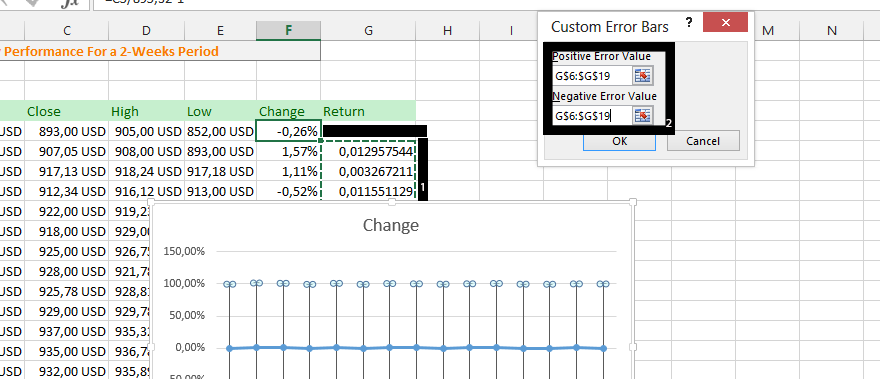880x379 pixels.
Task: Select close cell 912,34 USD
Action: coord(67,191)
